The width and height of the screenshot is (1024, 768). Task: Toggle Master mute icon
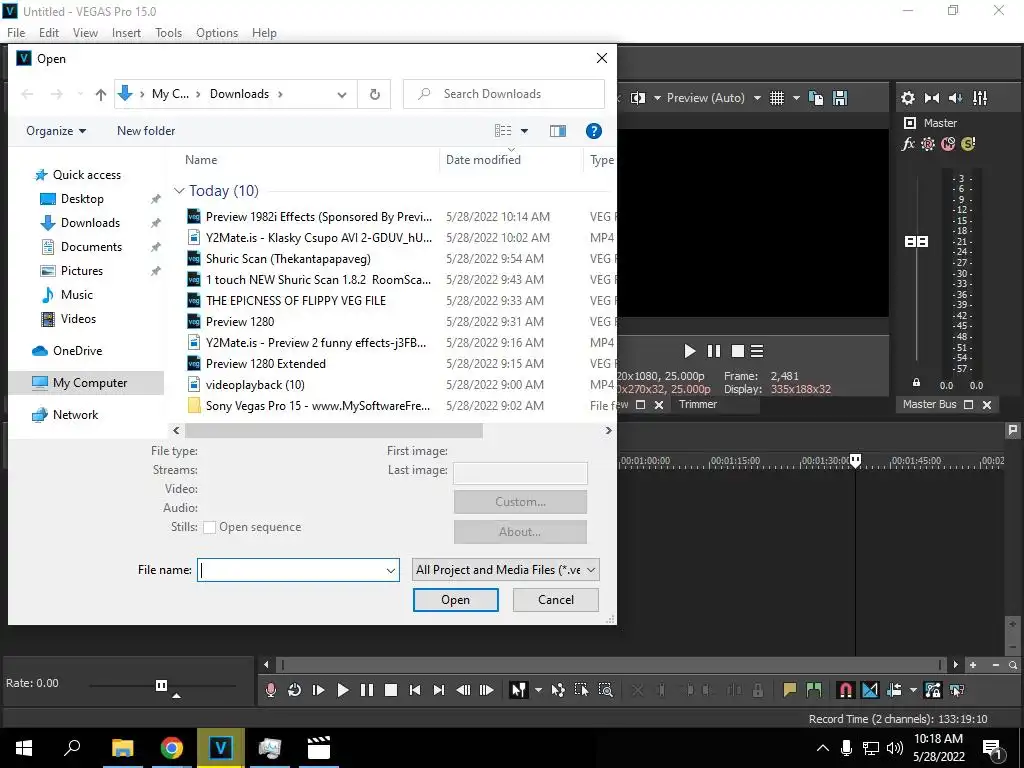948,144
